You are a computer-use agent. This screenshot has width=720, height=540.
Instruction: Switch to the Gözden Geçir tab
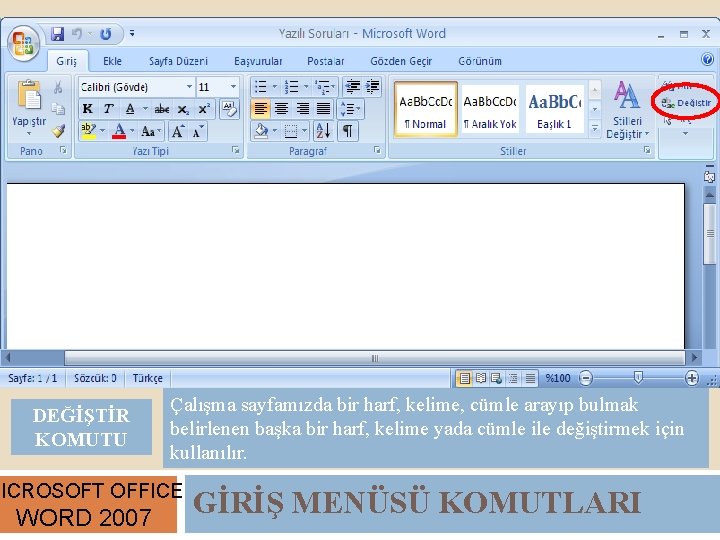(x=401, y=61)
